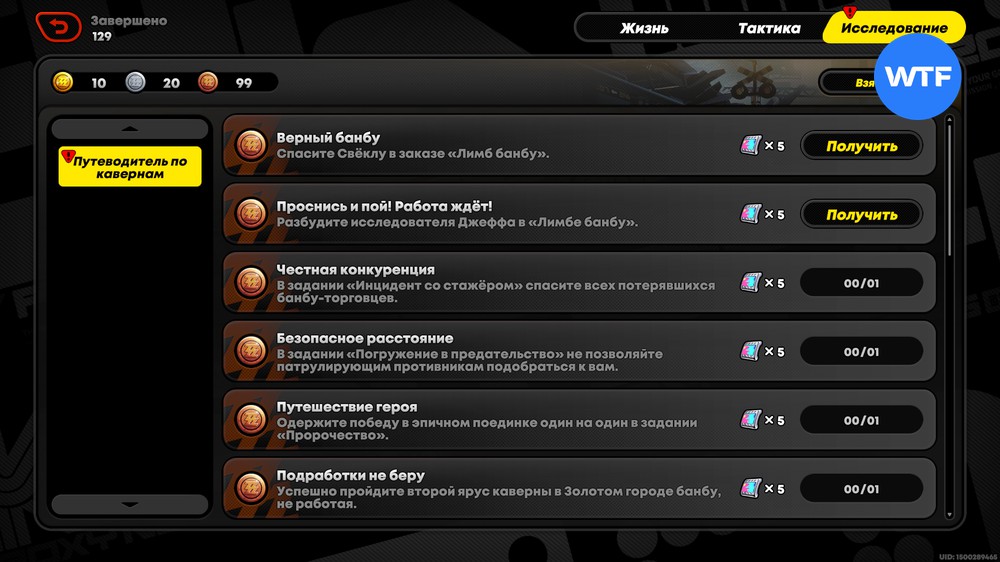Click the bronze medal beside Верный банбу
The width and height of the screenshot is (1000, 562).
[x=251, y=145]
